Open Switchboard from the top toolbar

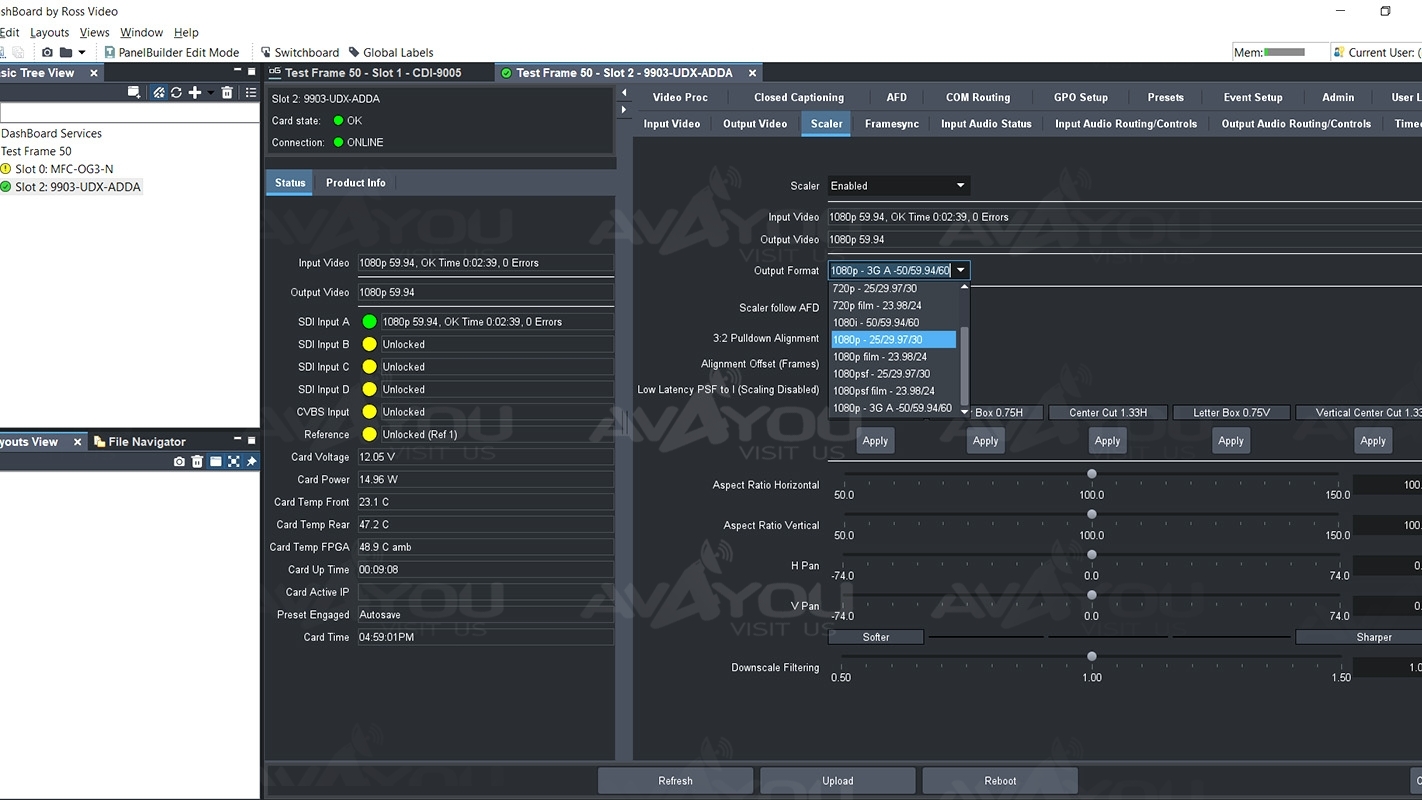tap(299, 52)
